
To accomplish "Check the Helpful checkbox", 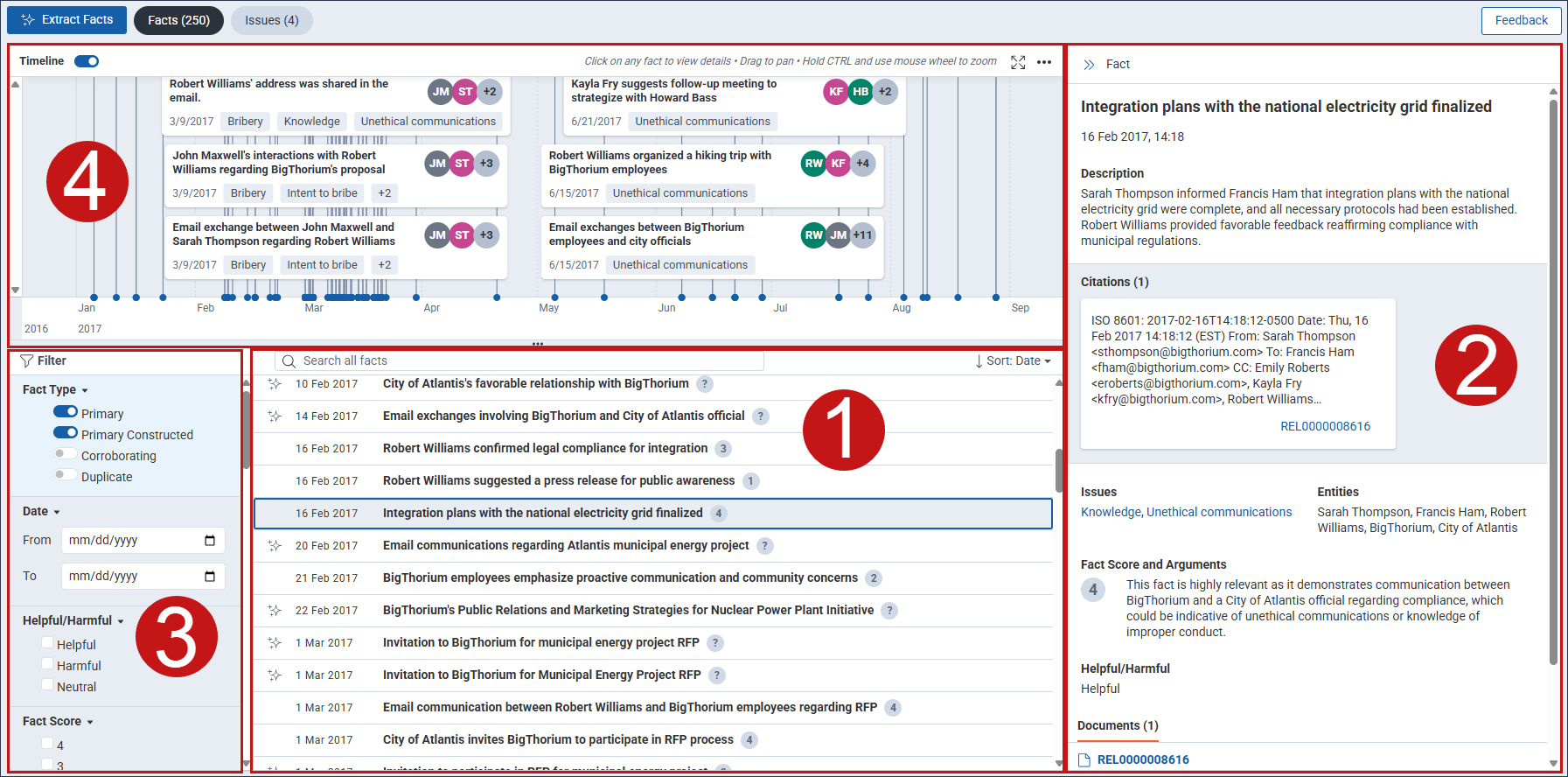I will [47, 643].
